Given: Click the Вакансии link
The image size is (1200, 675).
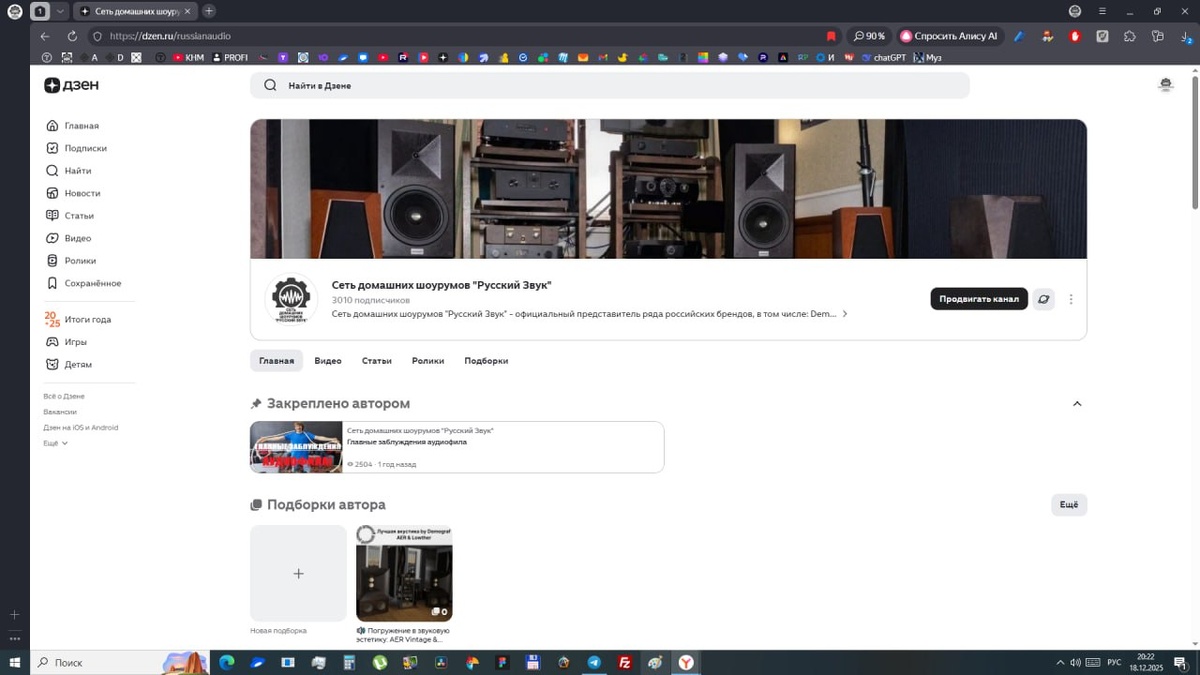Looking at the screenshot, I should pyautogui.click(x=60, y=412).
